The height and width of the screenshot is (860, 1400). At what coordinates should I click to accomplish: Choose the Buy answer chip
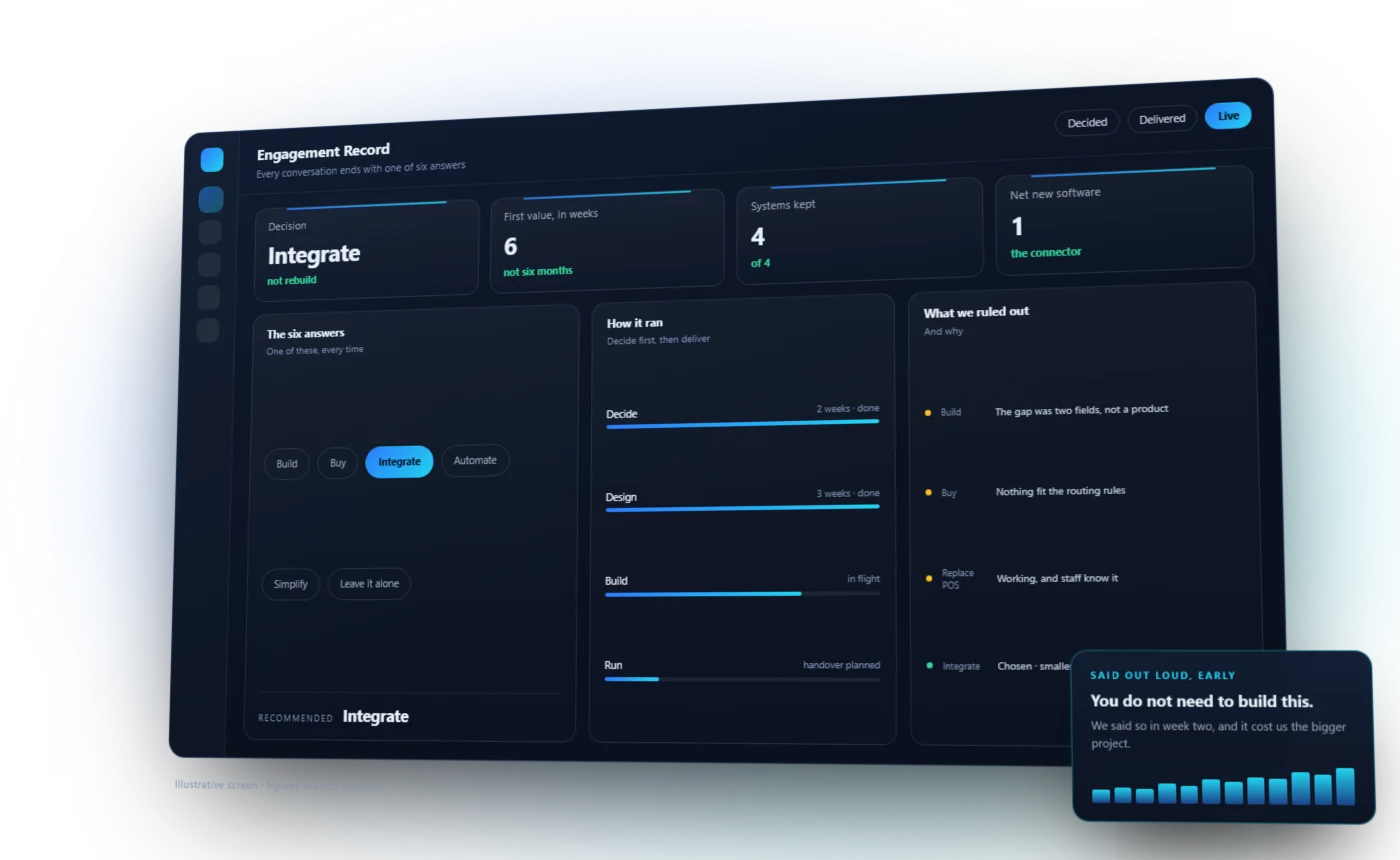(x=338, y=463)
